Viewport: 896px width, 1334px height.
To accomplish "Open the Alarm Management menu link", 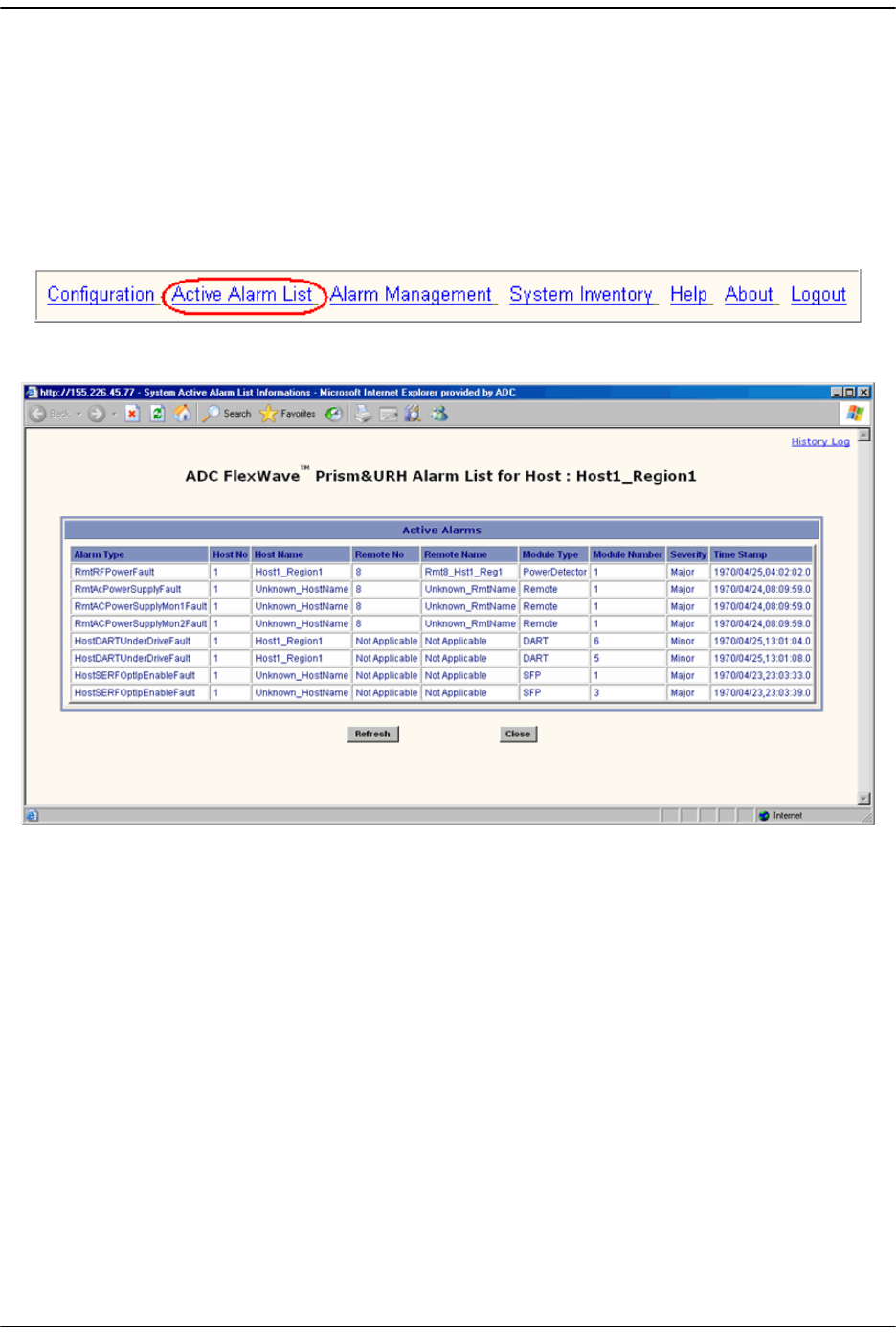I will tap(411, 295).
